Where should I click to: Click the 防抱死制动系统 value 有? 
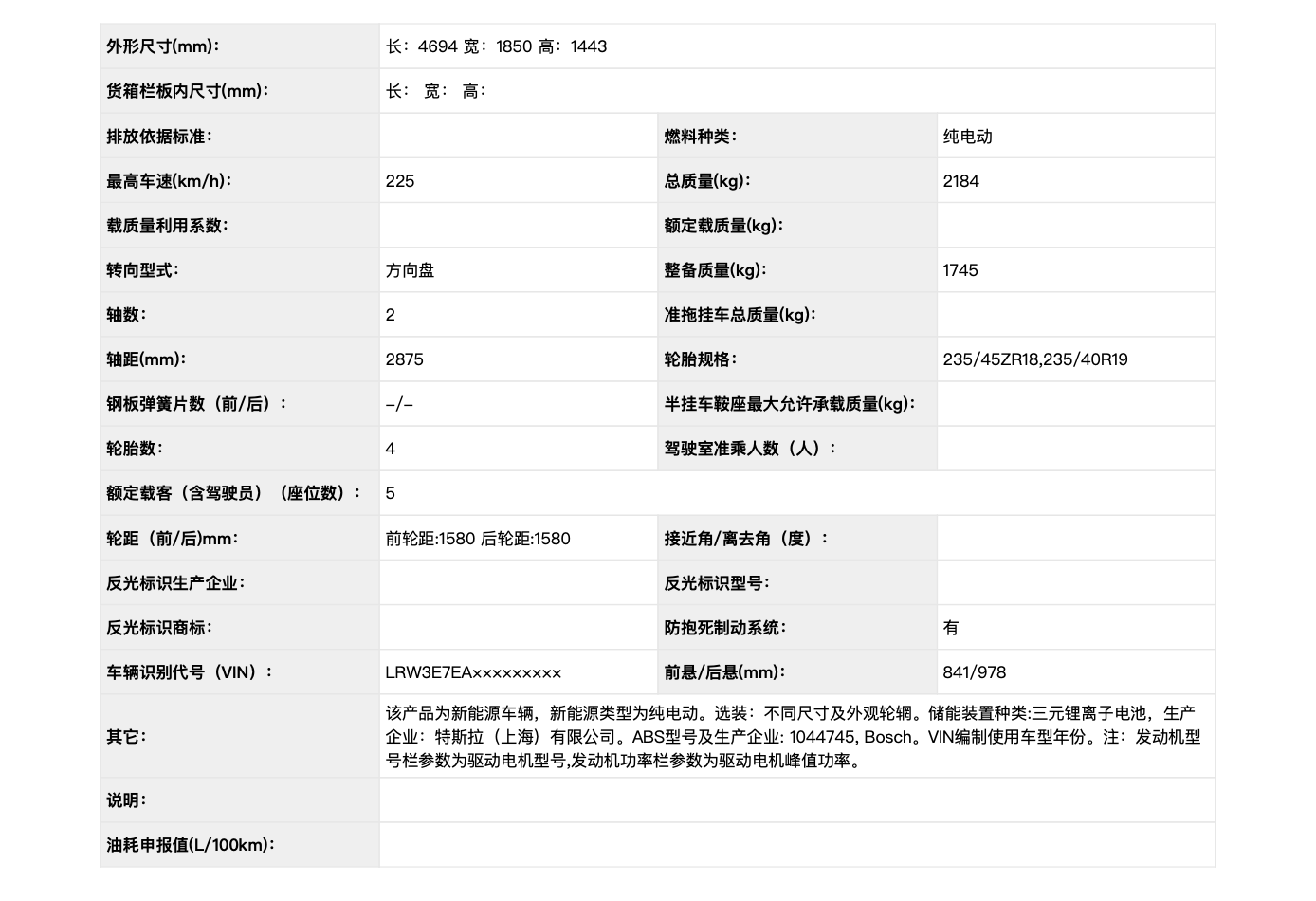pyautogui.click(x=950, y=628)
